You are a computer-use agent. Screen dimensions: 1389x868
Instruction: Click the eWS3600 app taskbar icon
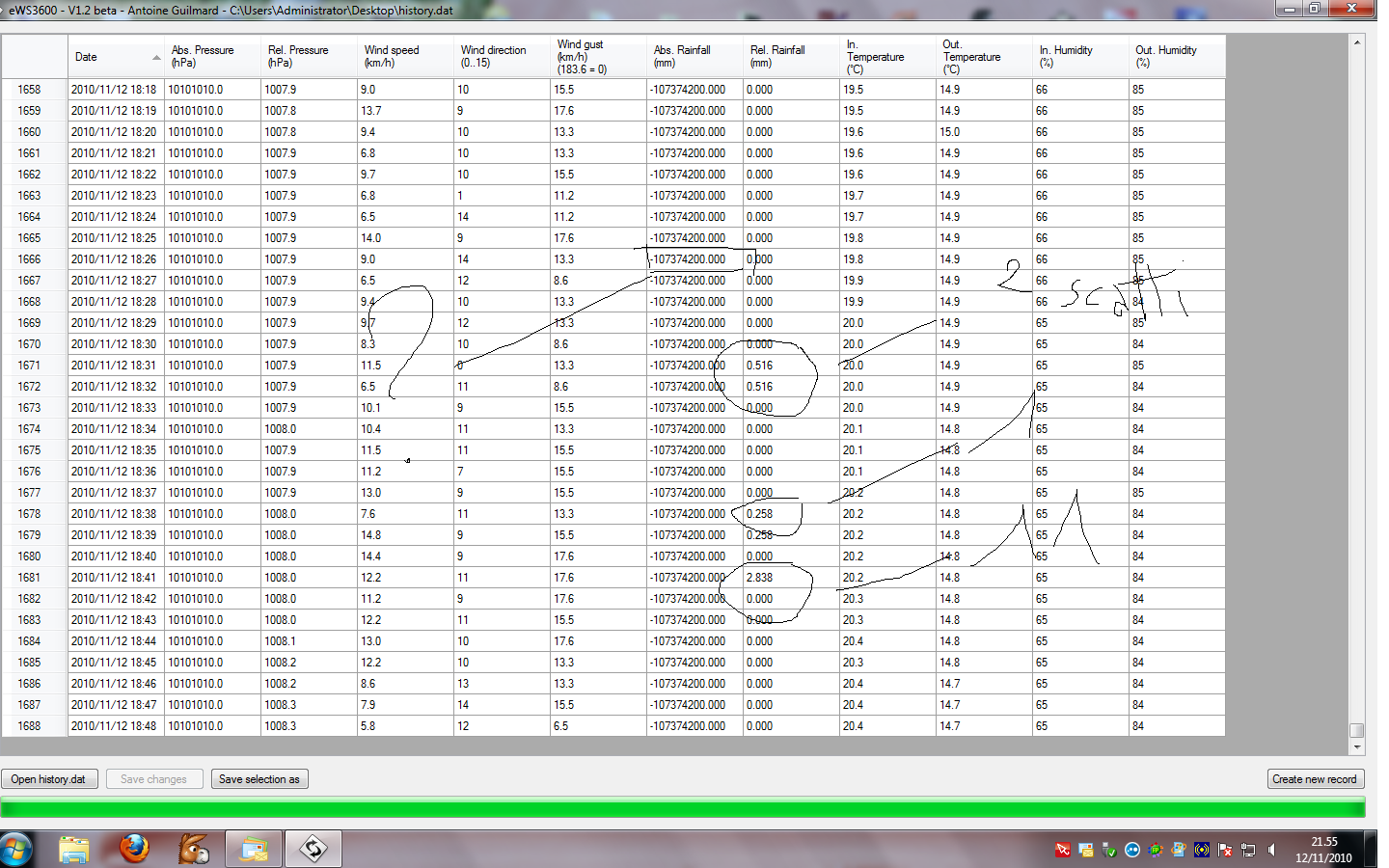click(x=313, y=849)
